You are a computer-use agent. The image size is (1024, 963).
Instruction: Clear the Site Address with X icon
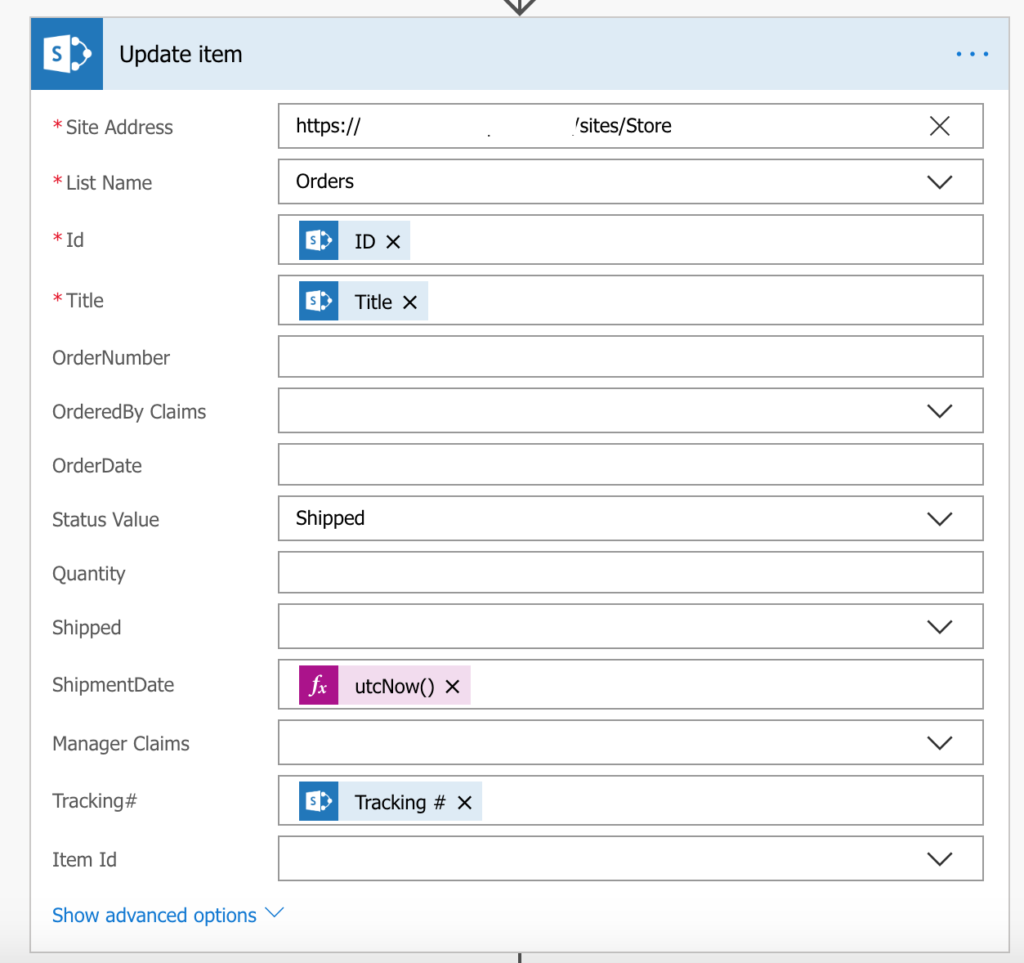pyautogui.click(x=939, y=126)
